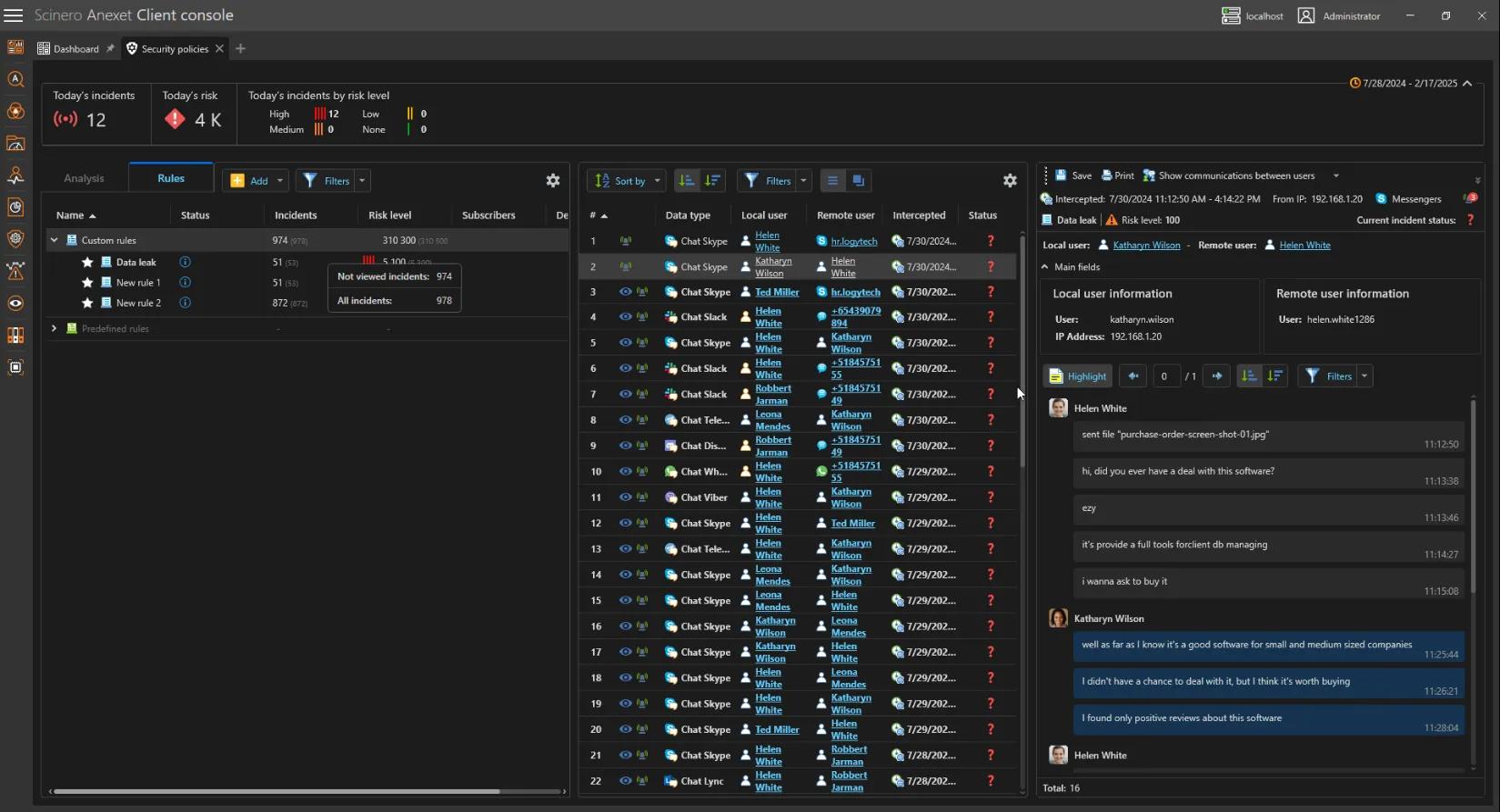Image resolution: width=1500 pixels, height=812 pixels.
Task: Click the Highlight button
Action: [x=1079, y=376]
